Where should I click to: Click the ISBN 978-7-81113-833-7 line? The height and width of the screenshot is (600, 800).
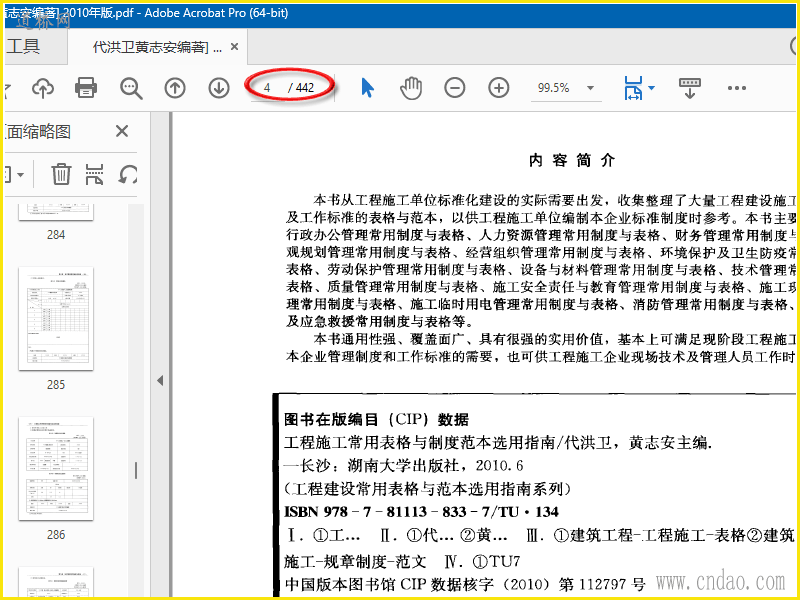421,512
